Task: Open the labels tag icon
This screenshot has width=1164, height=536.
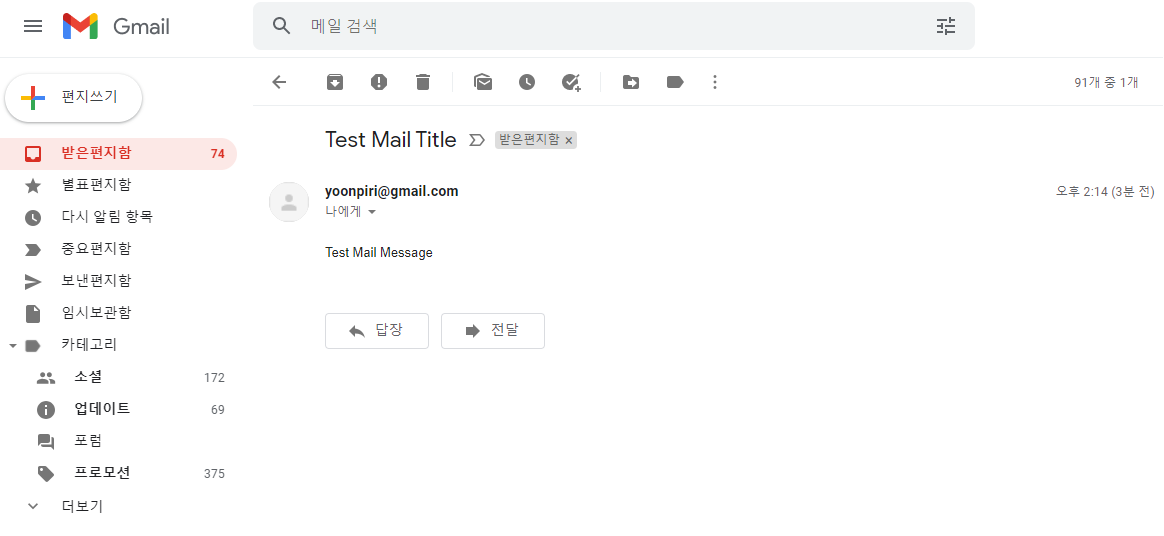Action: point(675,82)
